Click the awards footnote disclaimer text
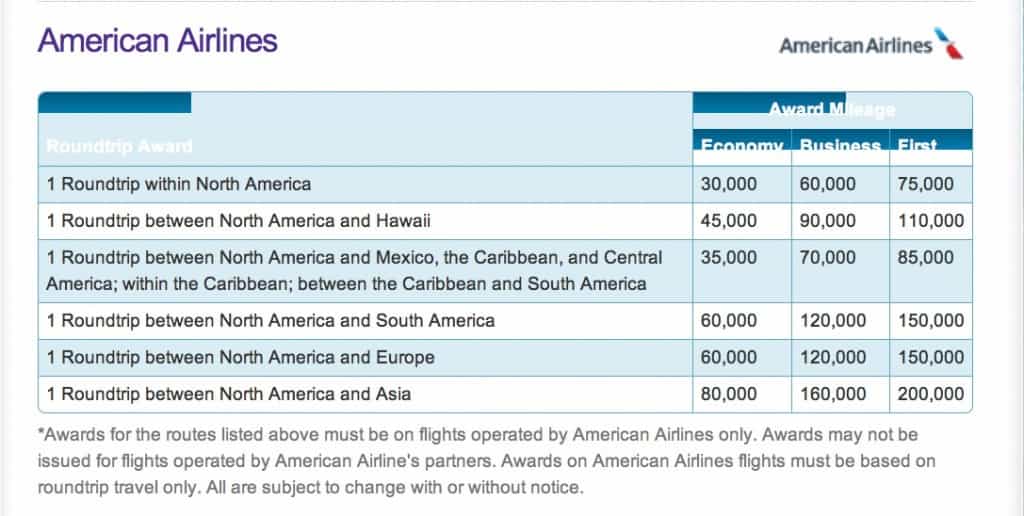This screenshot has width=1024, height=516. coord(487,461)
